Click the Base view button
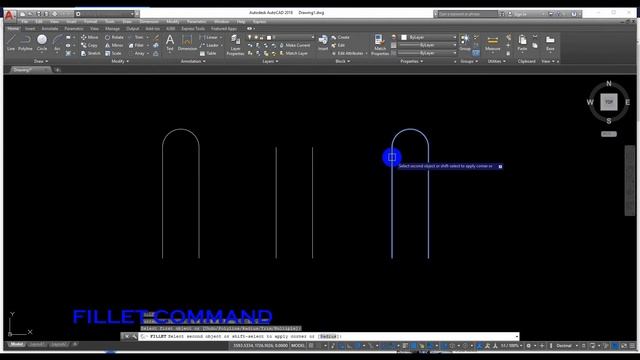This screenshot has height=360, width=640. tap(550, 42)
